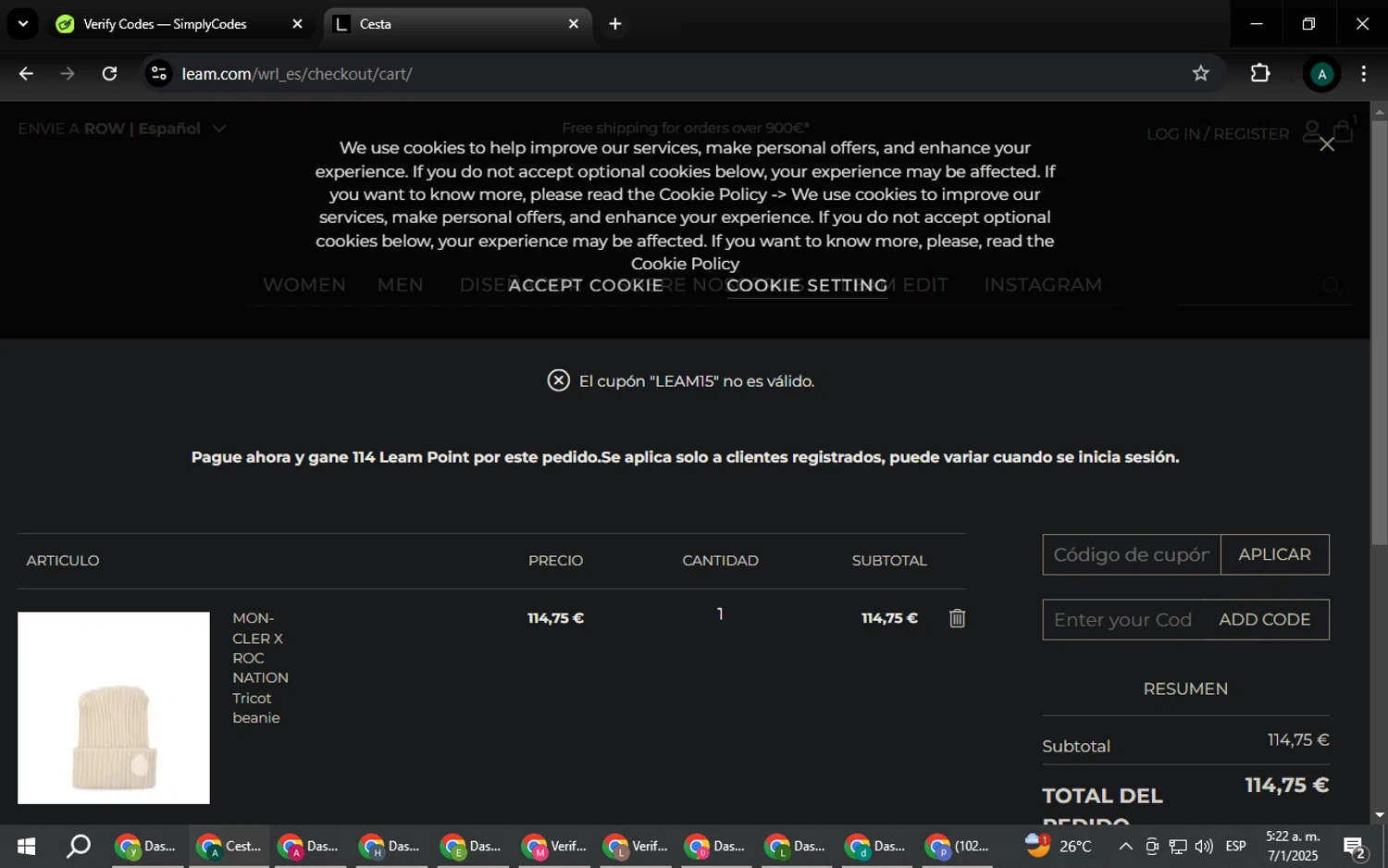Show hidden system tray icons
This screenshot has height=868, width=1388.
[x=1125, y=846]
